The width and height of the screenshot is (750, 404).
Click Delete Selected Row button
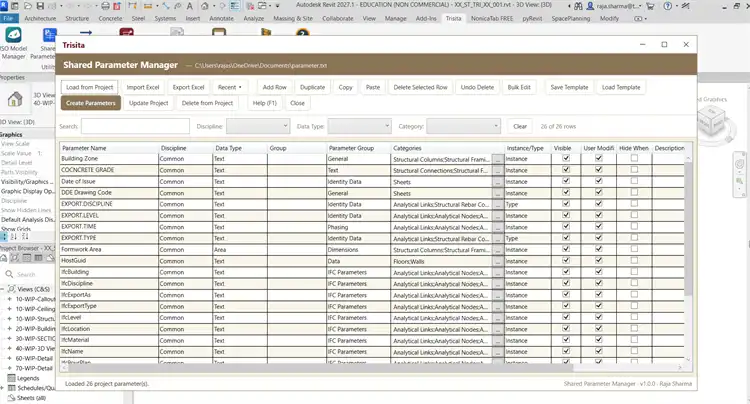point(420,87)
